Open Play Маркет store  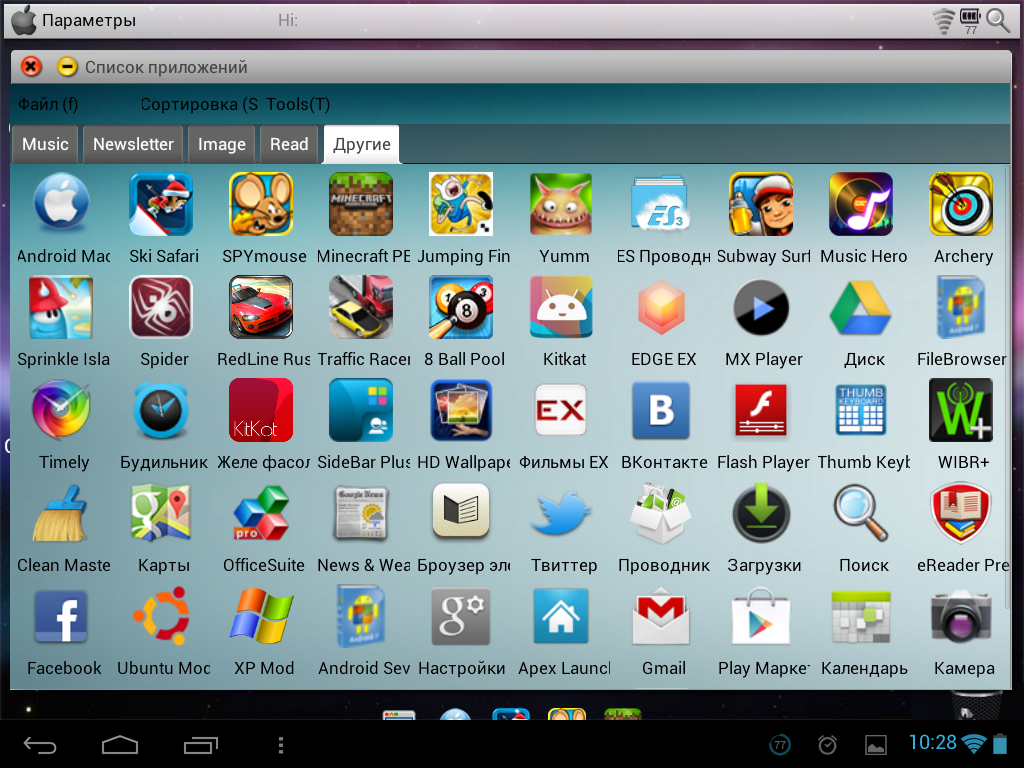[x=761, y=616]
